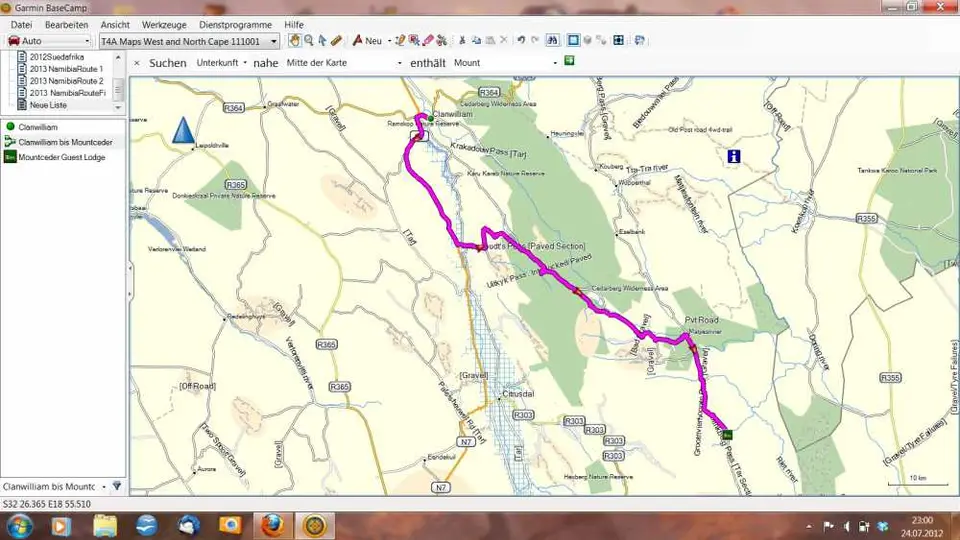Click the green search go button
The width and height of the screenshot is (960, 540).
tap(569, 61)
